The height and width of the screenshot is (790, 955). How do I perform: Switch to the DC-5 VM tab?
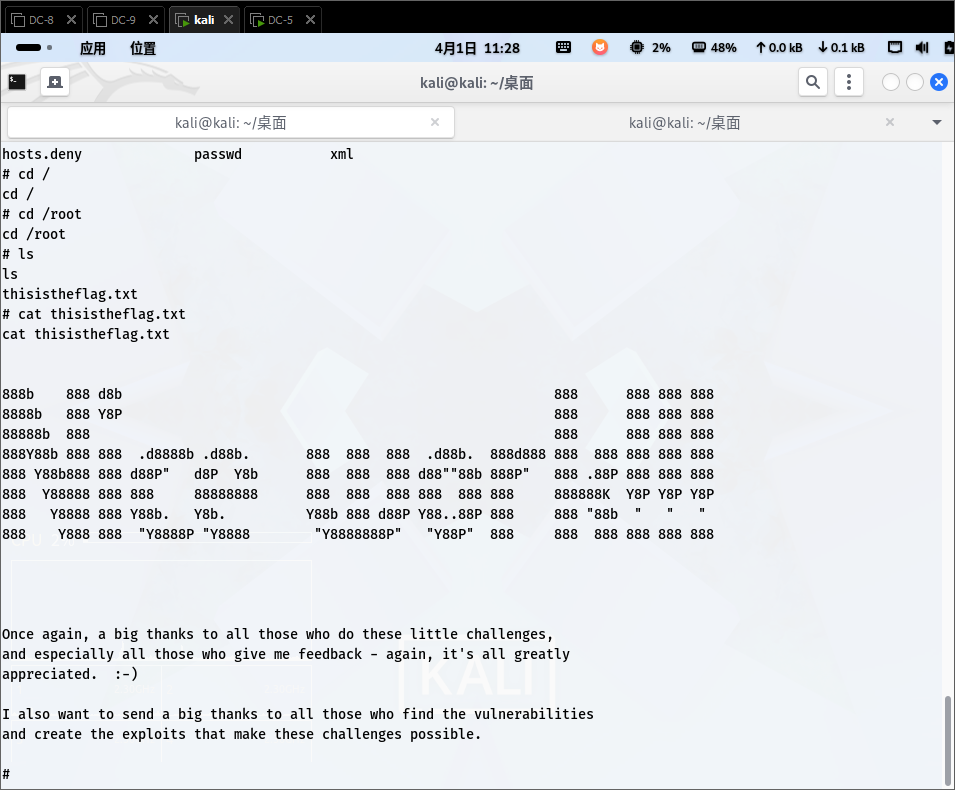pyautogui.click(x=280, y=19)
